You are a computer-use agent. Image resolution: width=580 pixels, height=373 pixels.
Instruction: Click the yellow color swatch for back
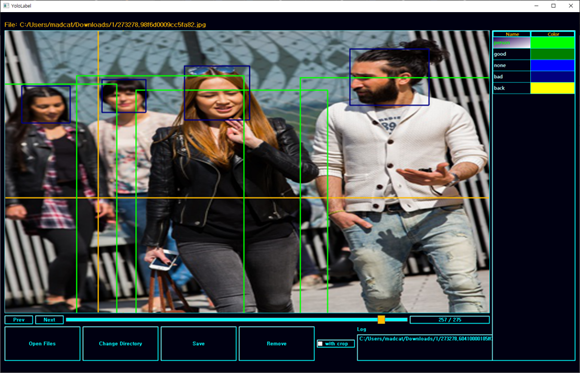(x=553, y=88)
